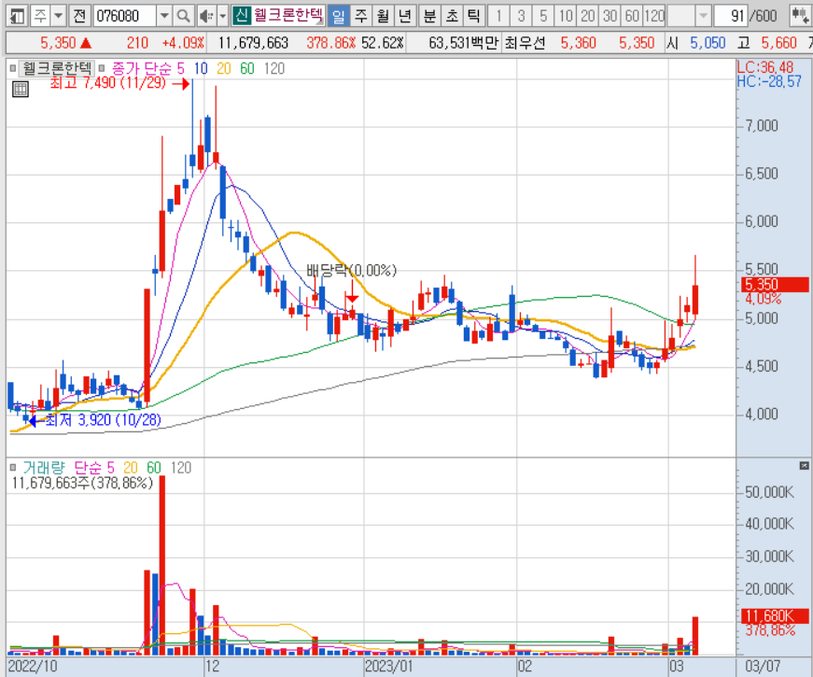Click the candlestick chart settings icon at top right
Screen dimensions: 813x677
(x=800, y=16)
